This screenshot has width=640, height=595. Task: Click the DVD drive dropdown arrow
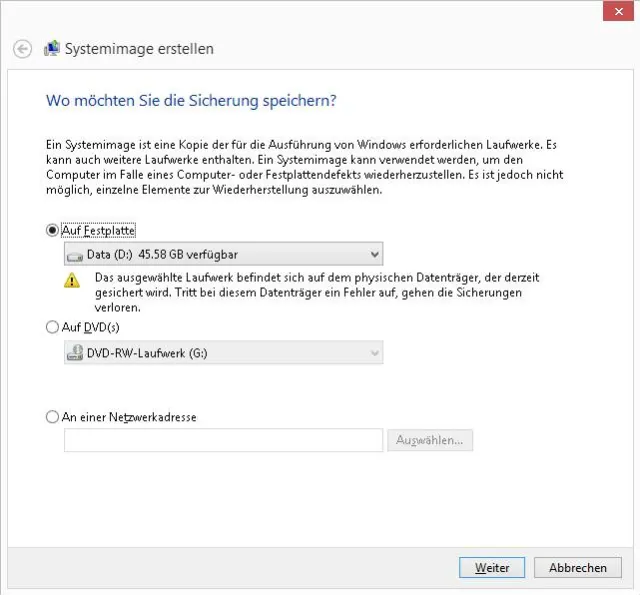tap(374, 352)
